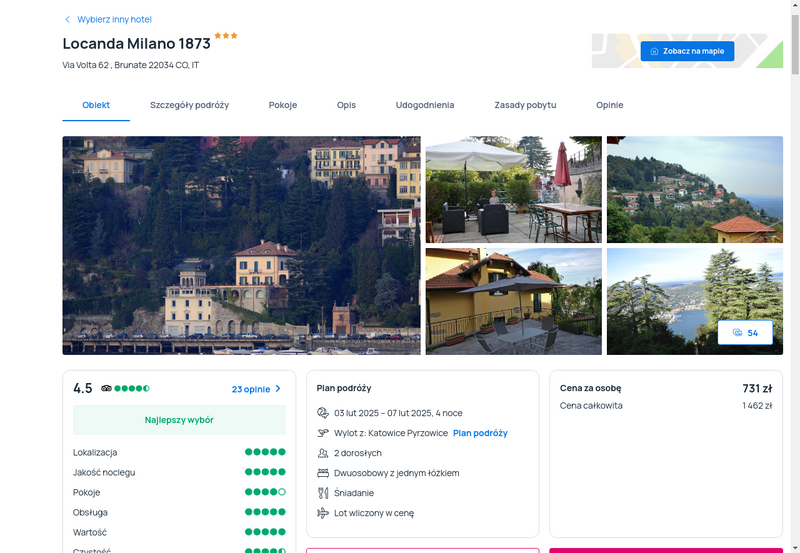
Task: Open the 23 opinie reviews link
Action: click(251, 389)
